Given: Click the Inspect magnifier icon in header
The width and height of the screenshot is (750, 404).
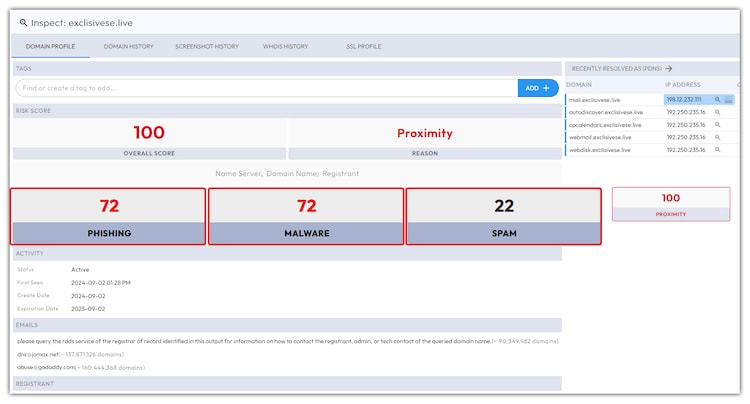Looking at the screenshot, I should click(24, 21).
